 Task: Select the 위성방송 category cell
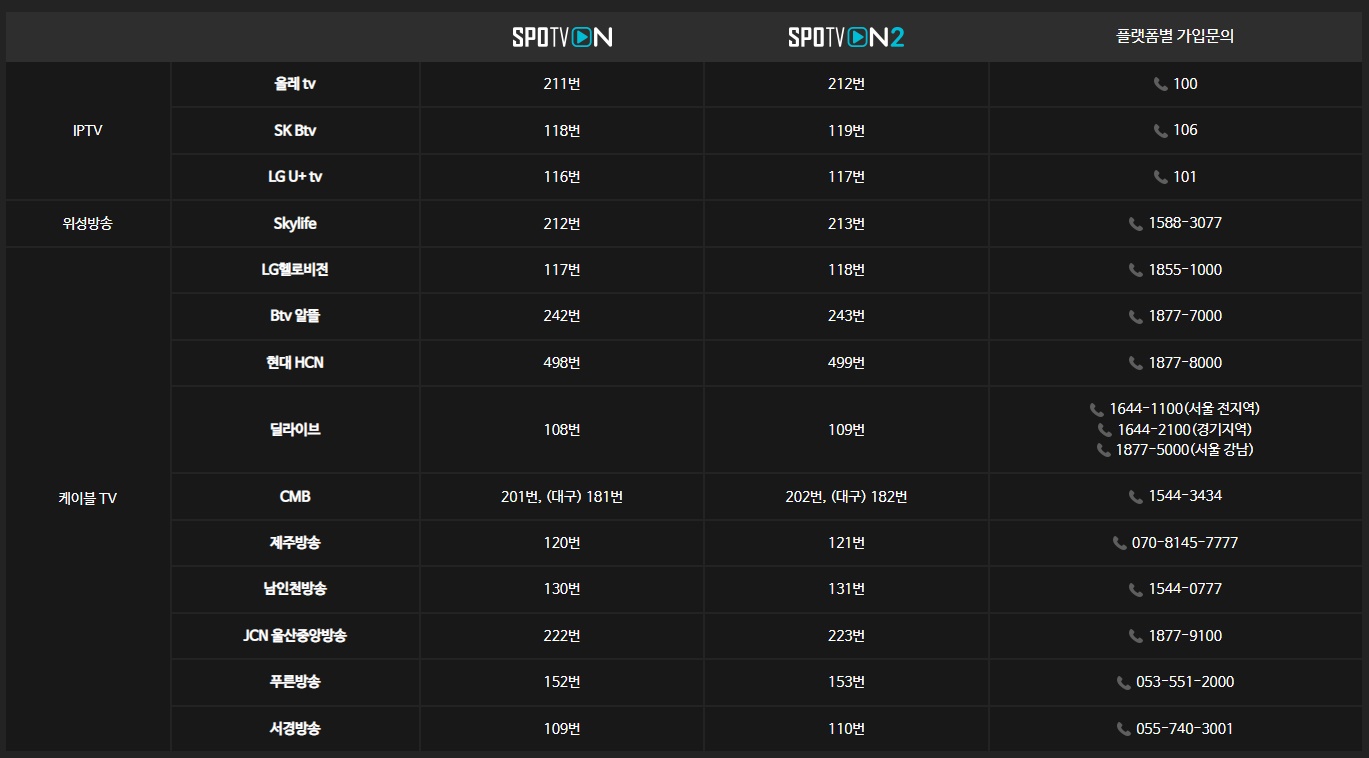[x=88, y=224]
